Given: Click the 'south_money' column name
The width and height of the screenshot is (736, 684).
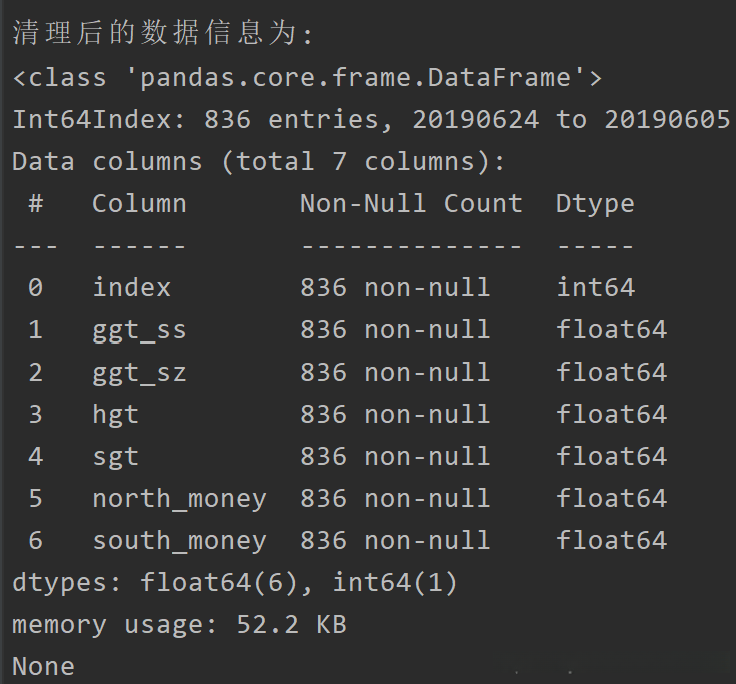Looking at the screenshot, I should [x=180, y=541].
